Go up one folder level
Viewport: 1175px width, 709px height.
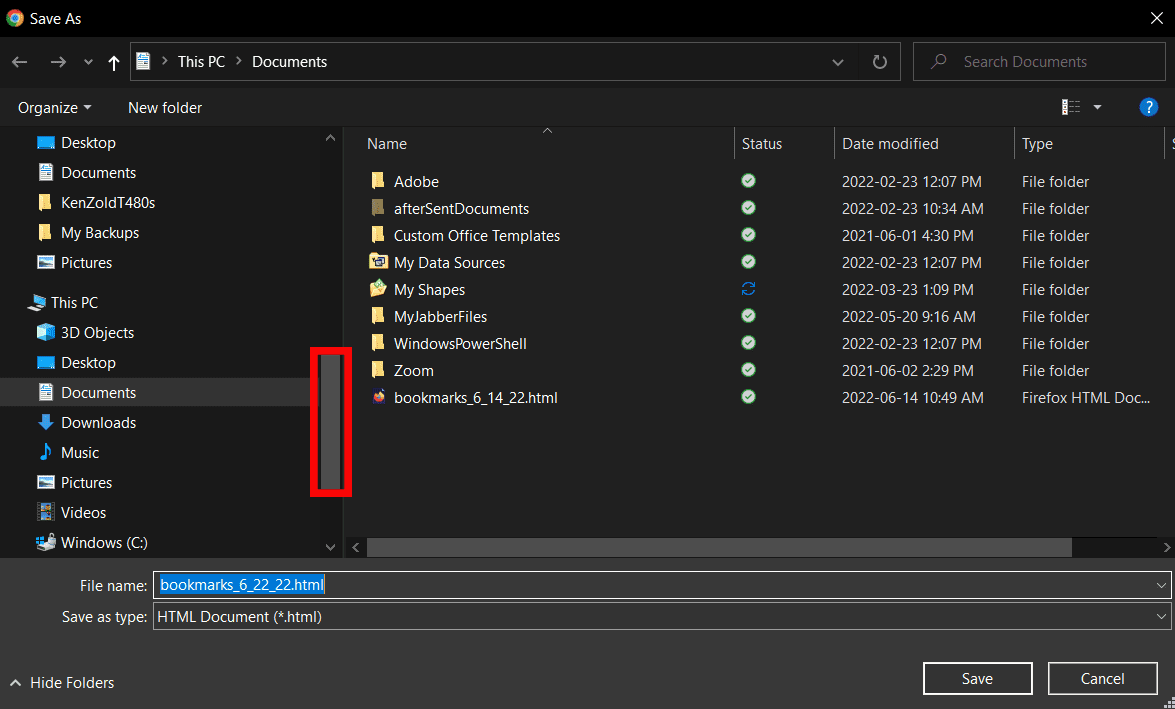coord(114,62)
